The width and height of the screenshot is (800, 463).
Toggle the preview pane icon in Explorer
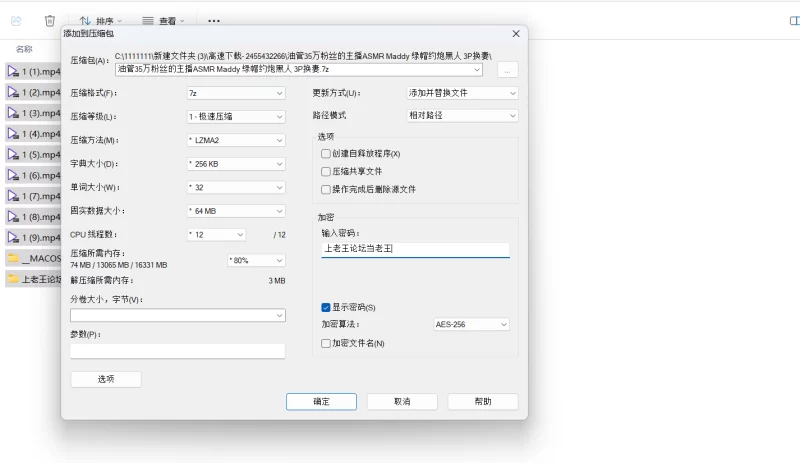point(794,21)
